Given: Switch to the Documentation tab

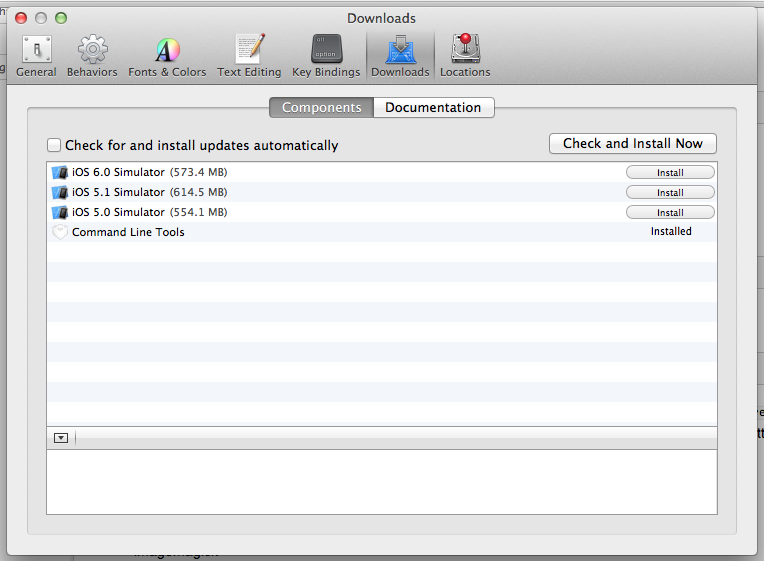Looking at the screenshot, I should click(434, 107).
